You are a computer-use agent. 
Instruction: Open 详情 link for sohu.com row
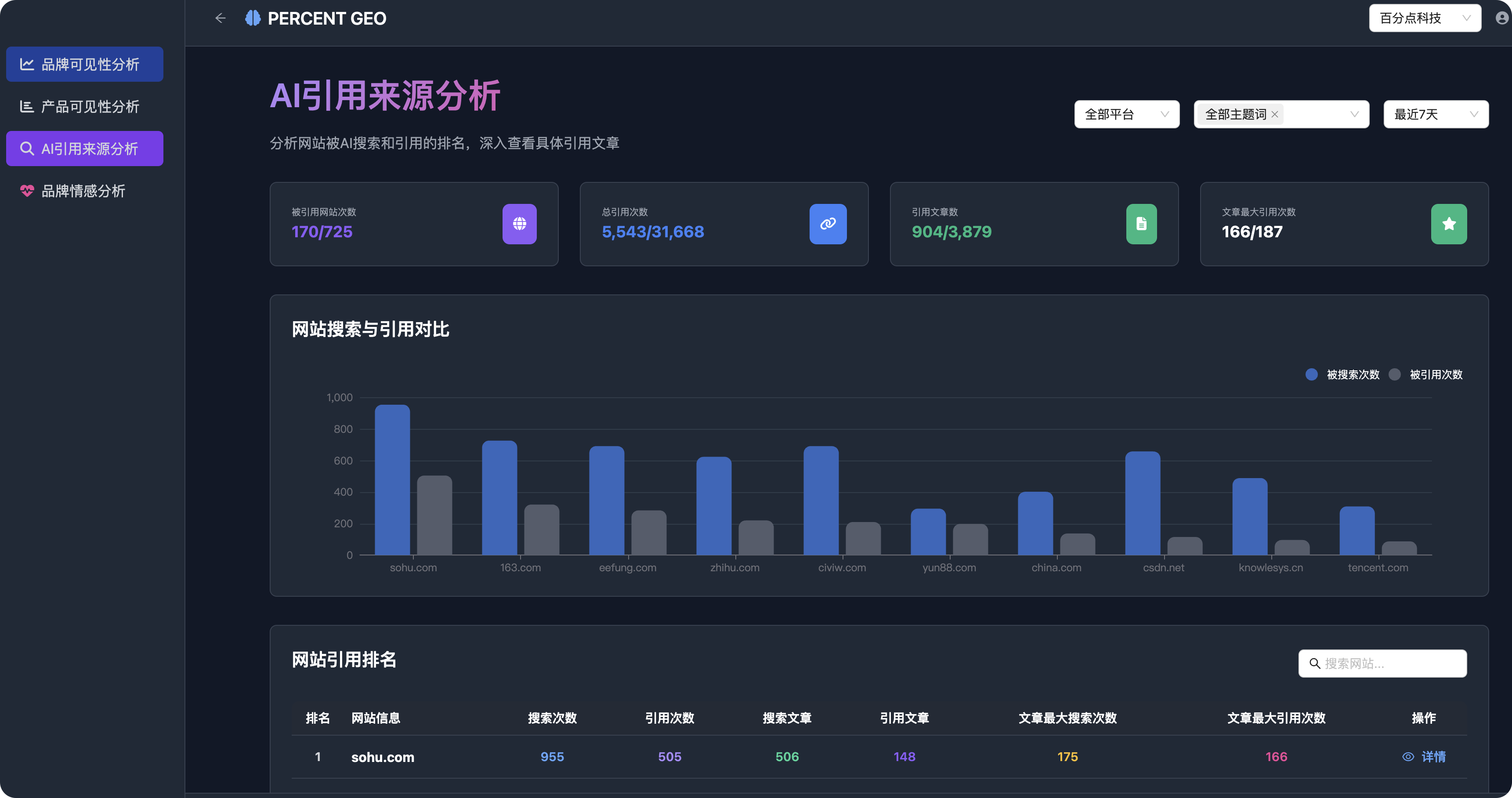point(1433,757)
